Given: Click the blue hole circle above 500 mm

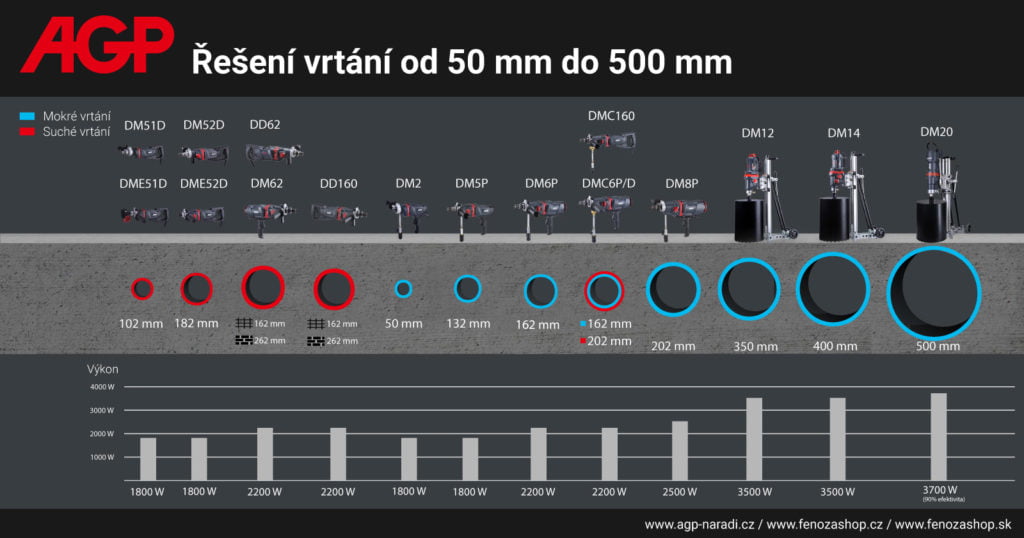Looking at the screenshot, I should click(934, 293).
